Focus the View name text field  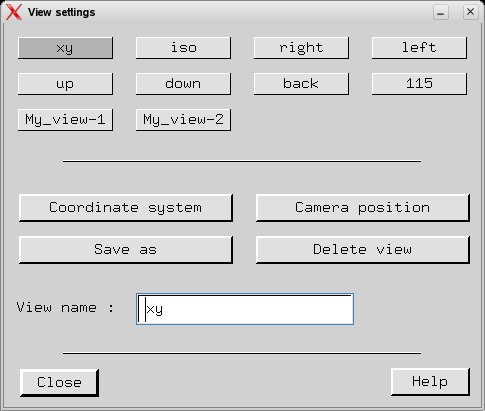(245, 309)
